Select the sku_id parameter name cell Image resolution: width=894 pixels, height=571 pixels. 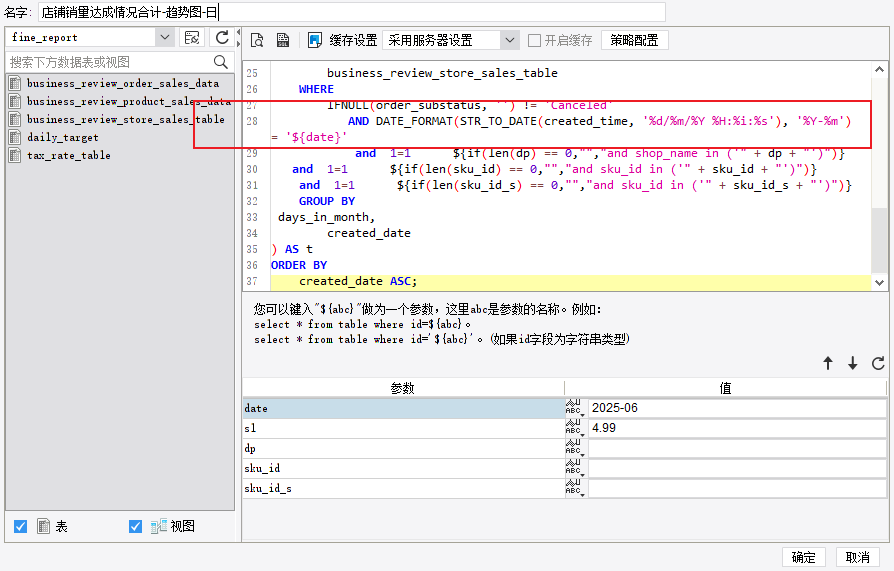(404, 468)
